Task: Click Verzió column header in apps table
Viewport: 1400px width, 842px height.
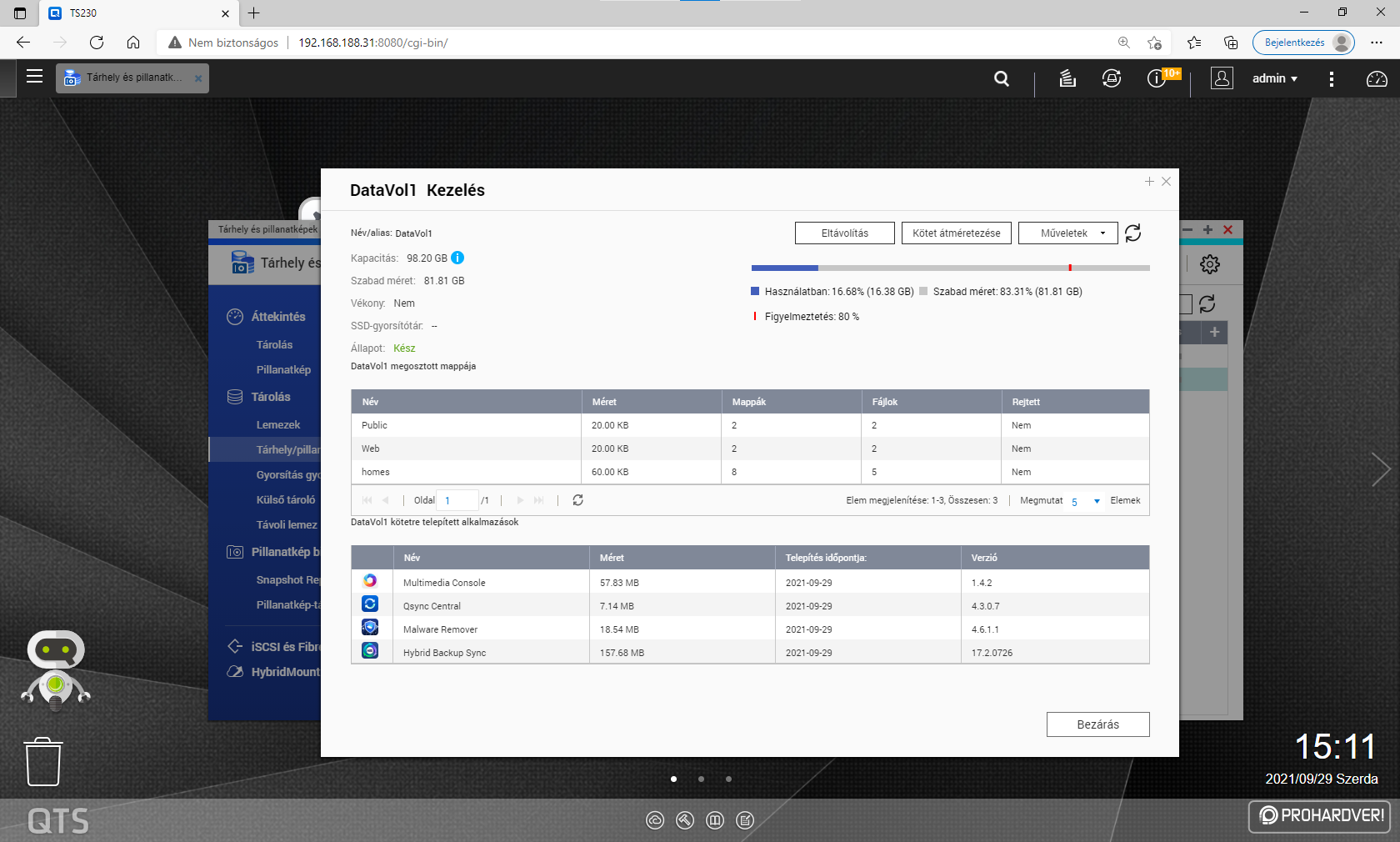Action: tap(1055, 558)
